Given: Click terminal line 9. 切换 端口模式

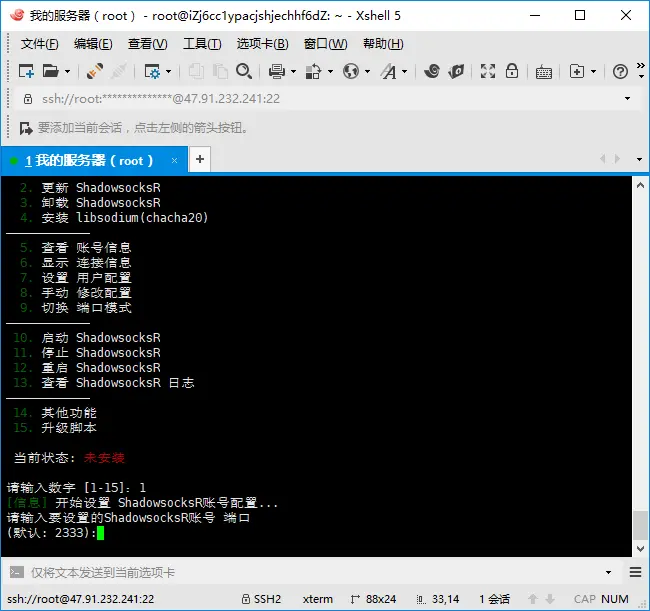Looking at the screenshot, I should point(75,308).
